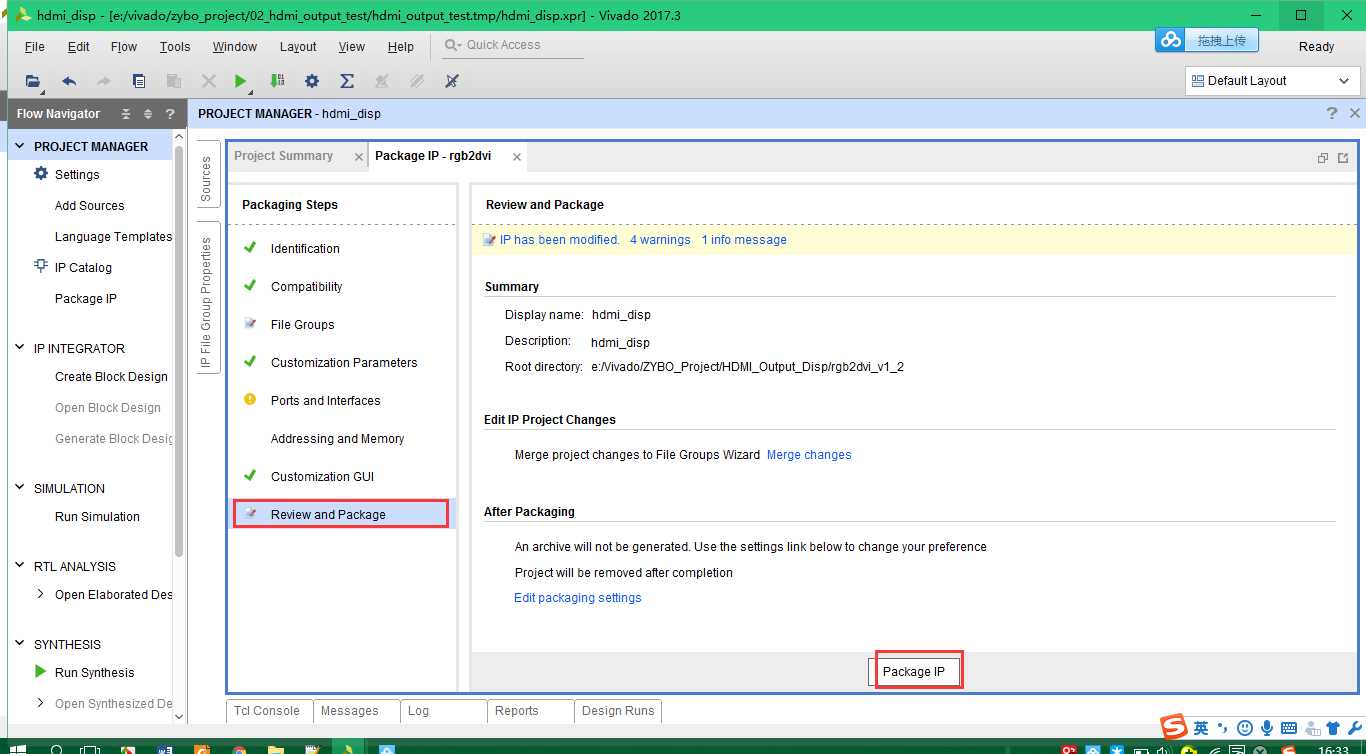Expand Open Elaborated Design item

pos(40,594)
